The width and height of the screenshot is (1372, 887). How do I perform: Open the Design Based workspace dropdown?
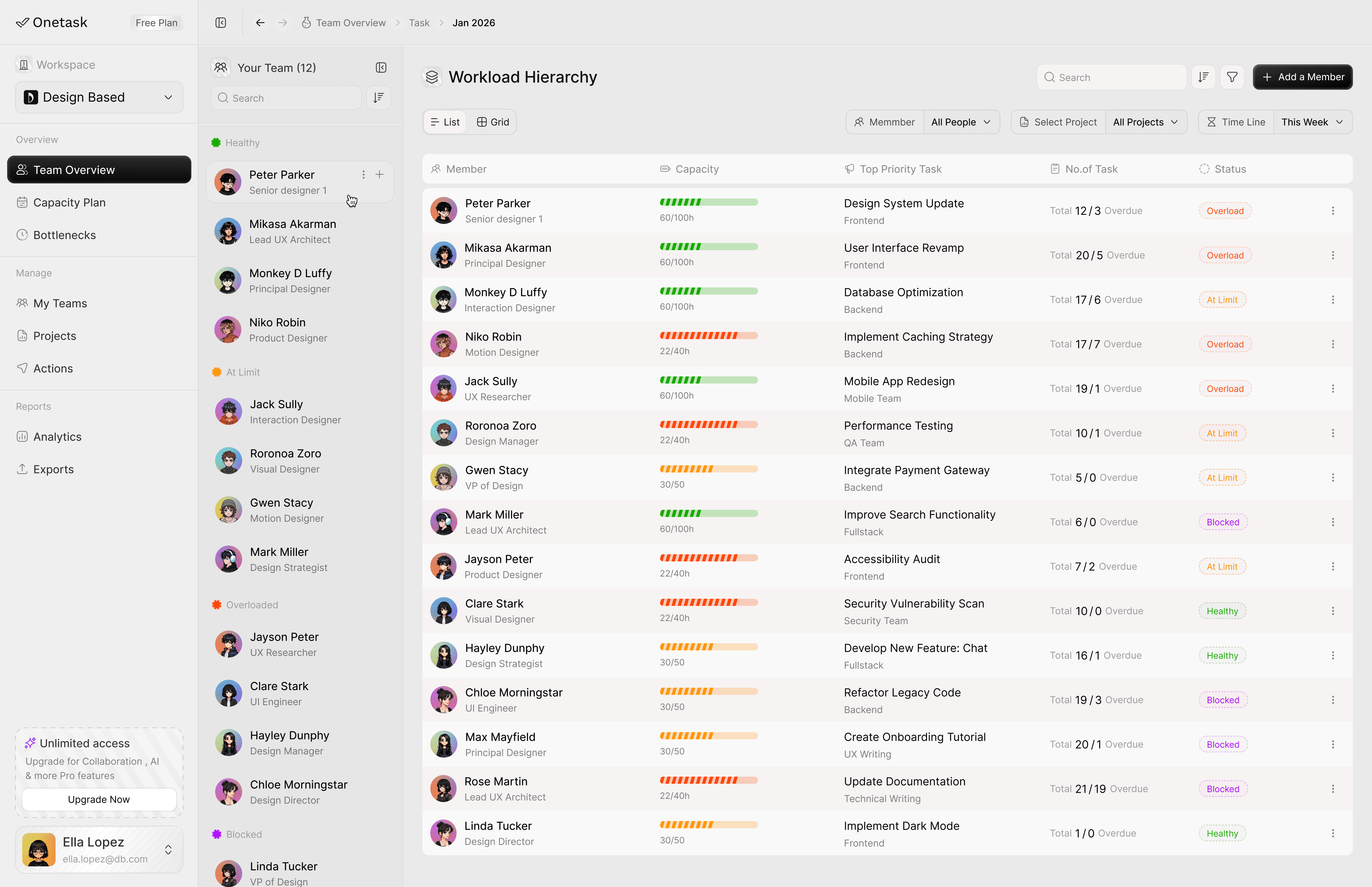(x=99, y=97)
